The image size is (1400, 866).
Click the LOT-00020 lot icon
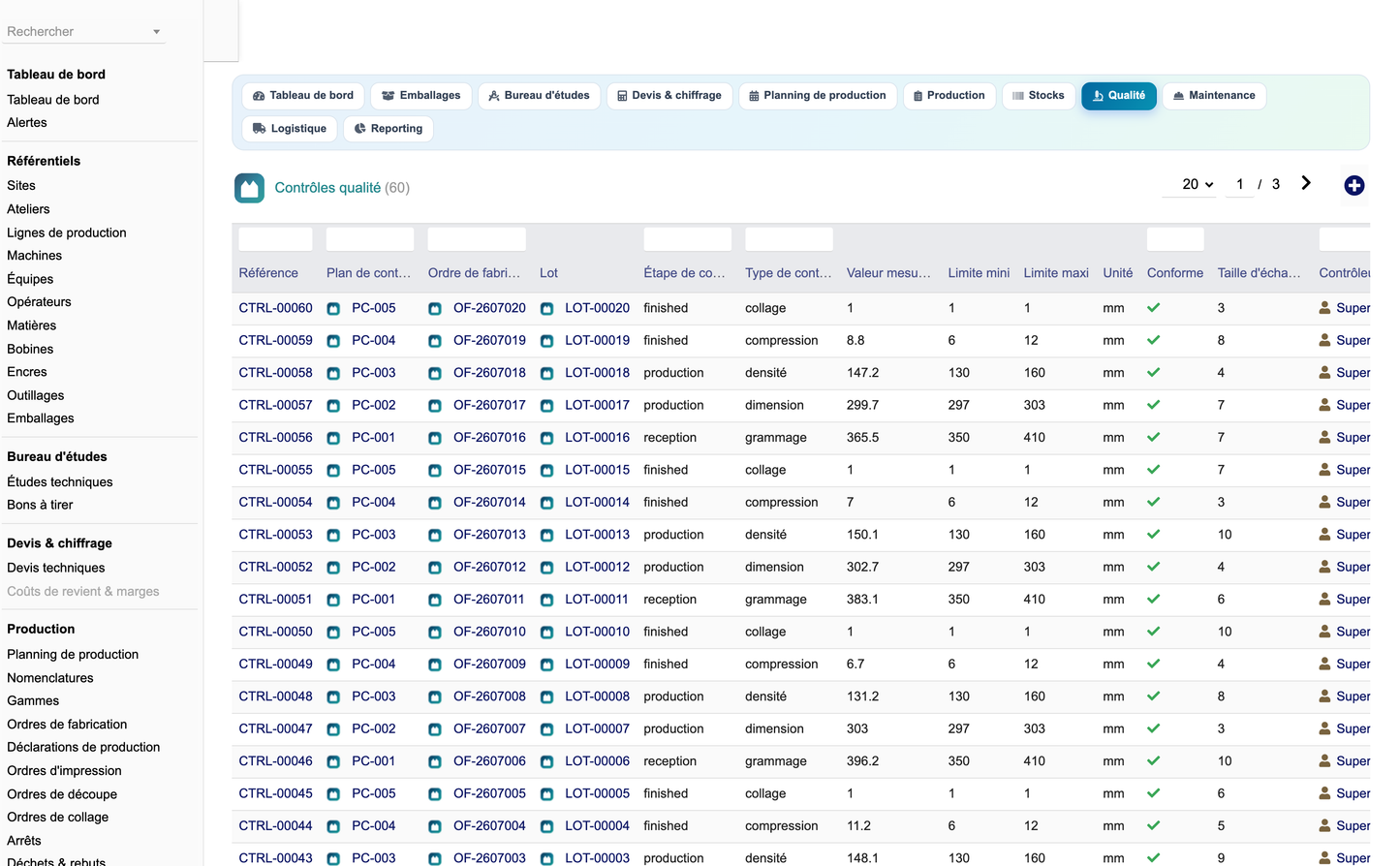[546, 308]
